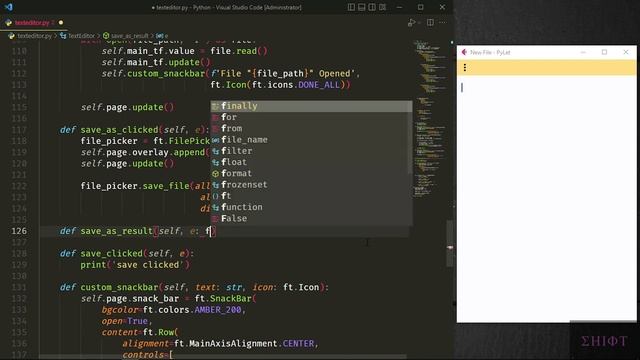Open the three-dot menu in PyLet window
This screenshot has width=640, height=360.
(464, 68)
